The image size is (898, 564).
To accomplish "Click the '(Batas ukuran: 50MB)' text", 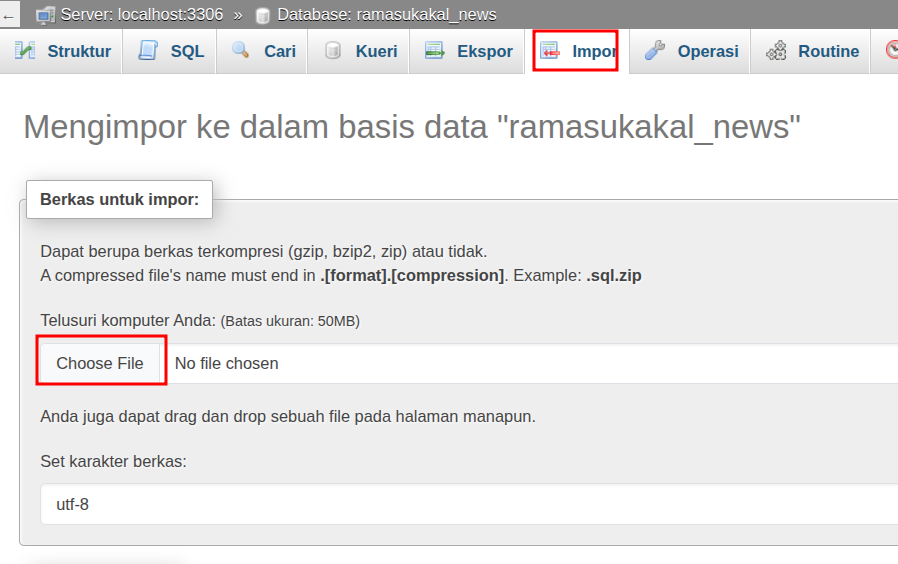I will point(290,321).
